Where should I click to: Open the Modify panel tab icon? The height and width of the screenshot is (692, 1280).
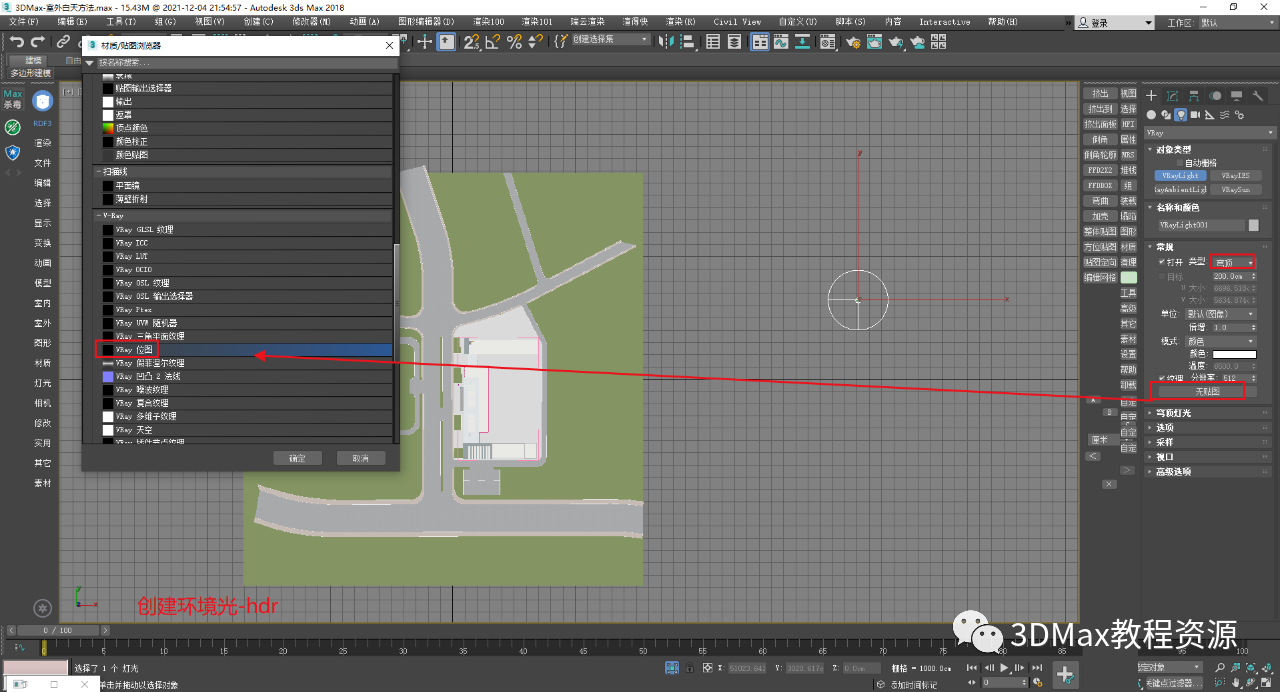(x=1172, y=96)
